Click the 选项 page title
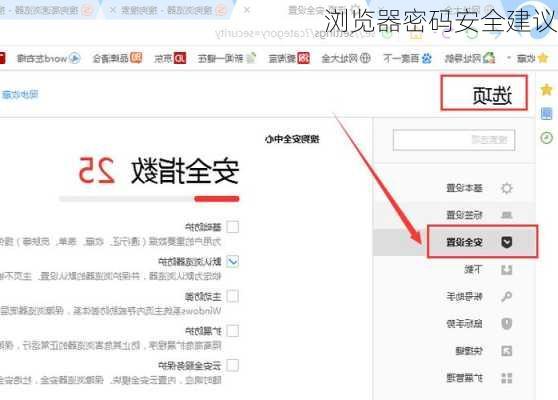This screenshot has height=400, width=558. pos(493,95)
